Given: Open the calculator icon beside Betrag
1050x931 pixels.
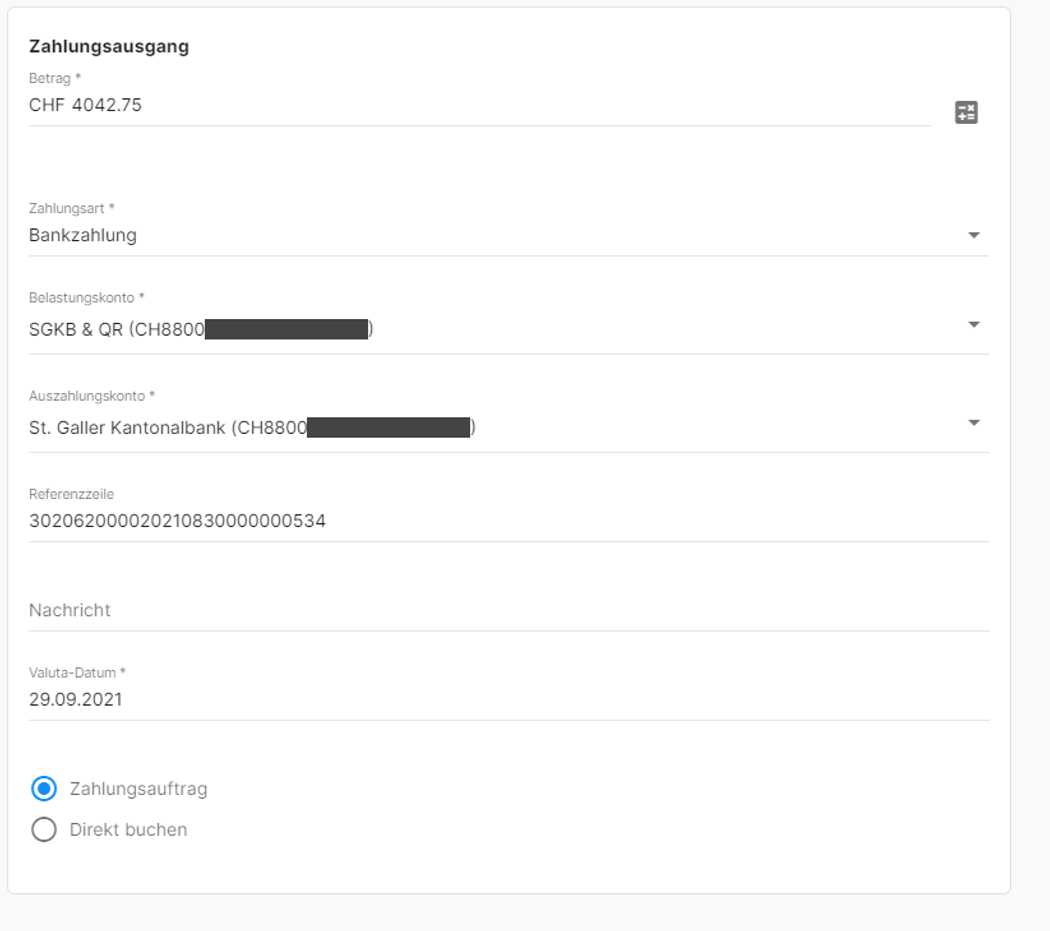Looking at the screenshot, I should [x=966, y=112].
